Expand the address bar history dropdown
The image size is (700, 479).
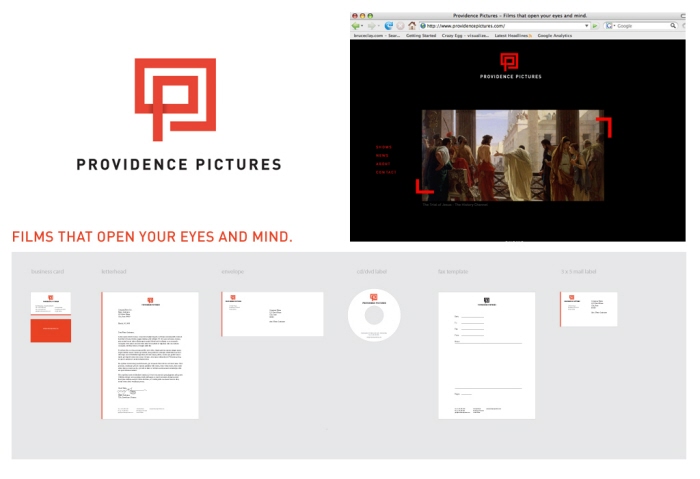pyautogui.click(x=587, y=26)
